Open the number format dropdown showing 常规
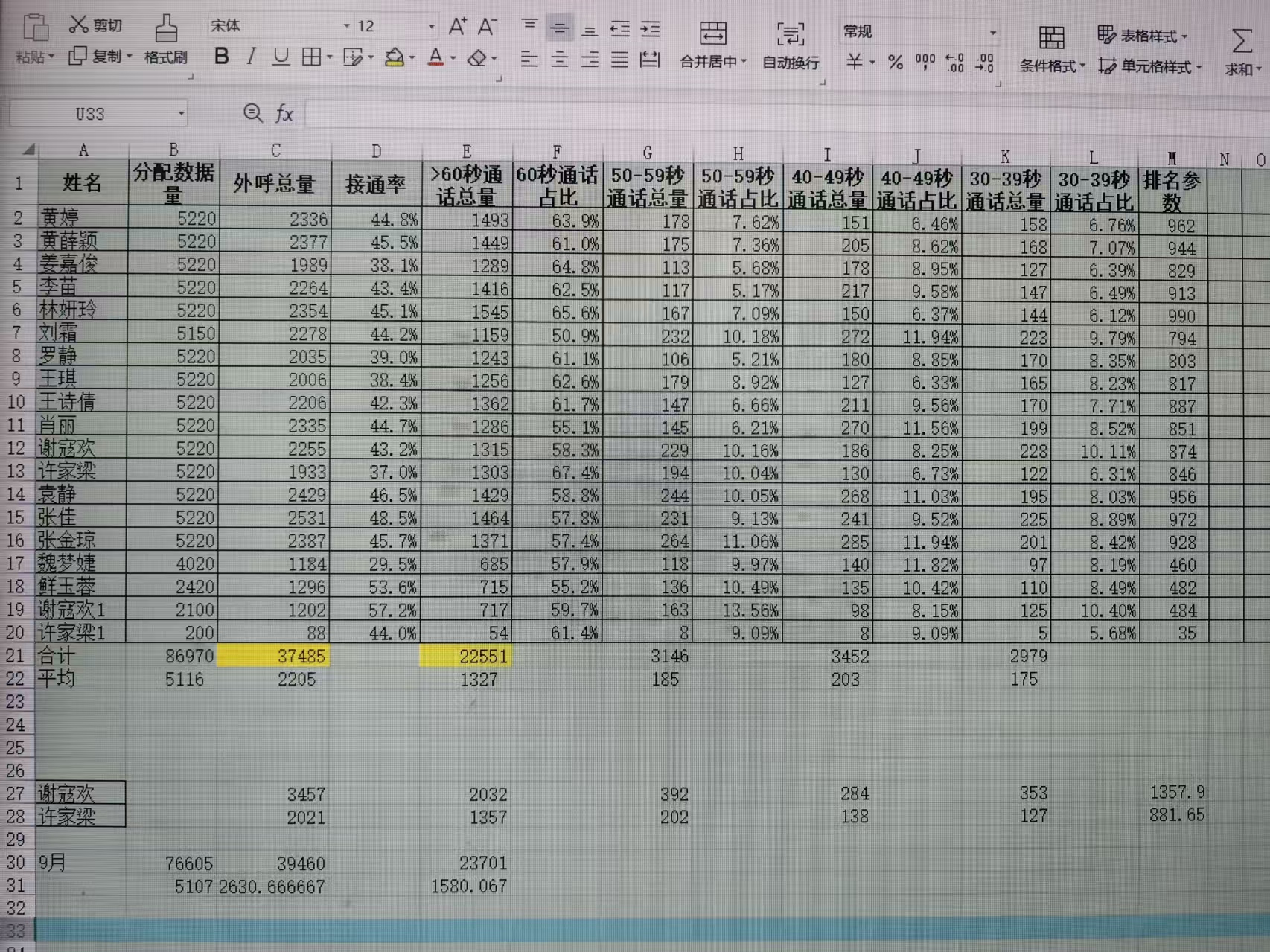Image resolution: width=1270 pixels, height=952 pixels. pos(992,33)
